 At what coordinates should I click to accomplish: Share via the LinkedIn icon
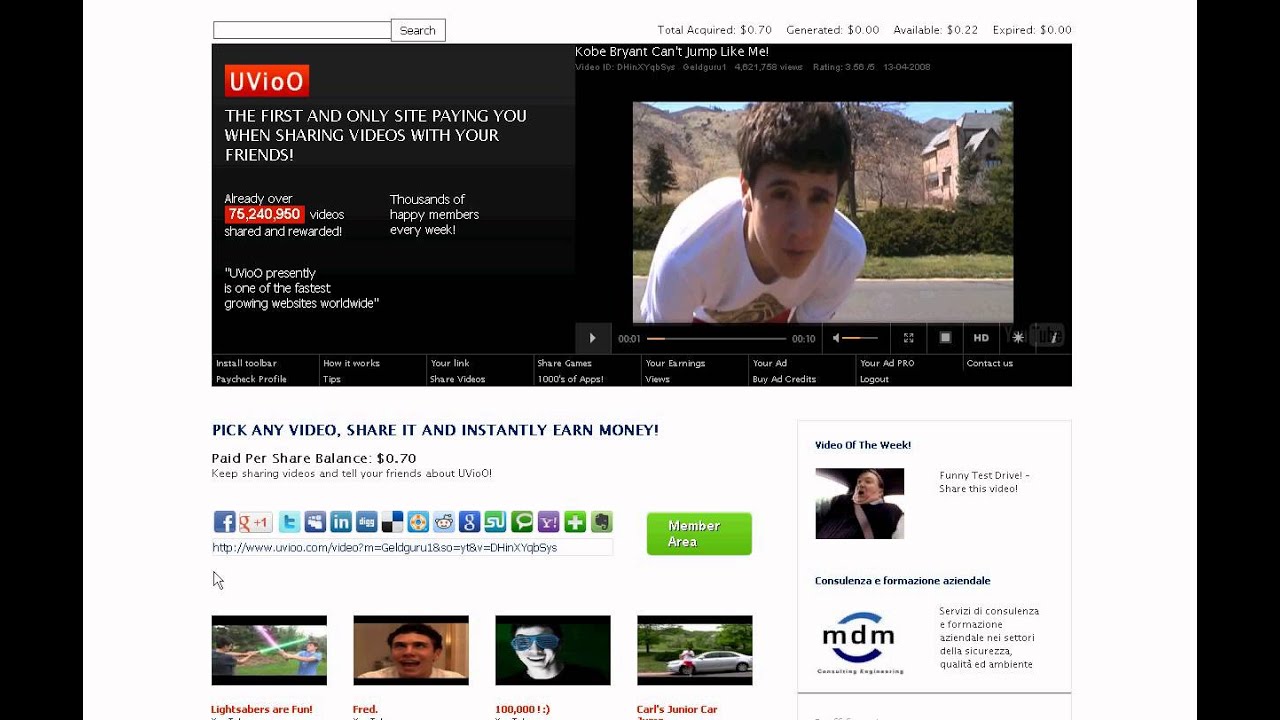pyautogui.click(x=341, y=522)
